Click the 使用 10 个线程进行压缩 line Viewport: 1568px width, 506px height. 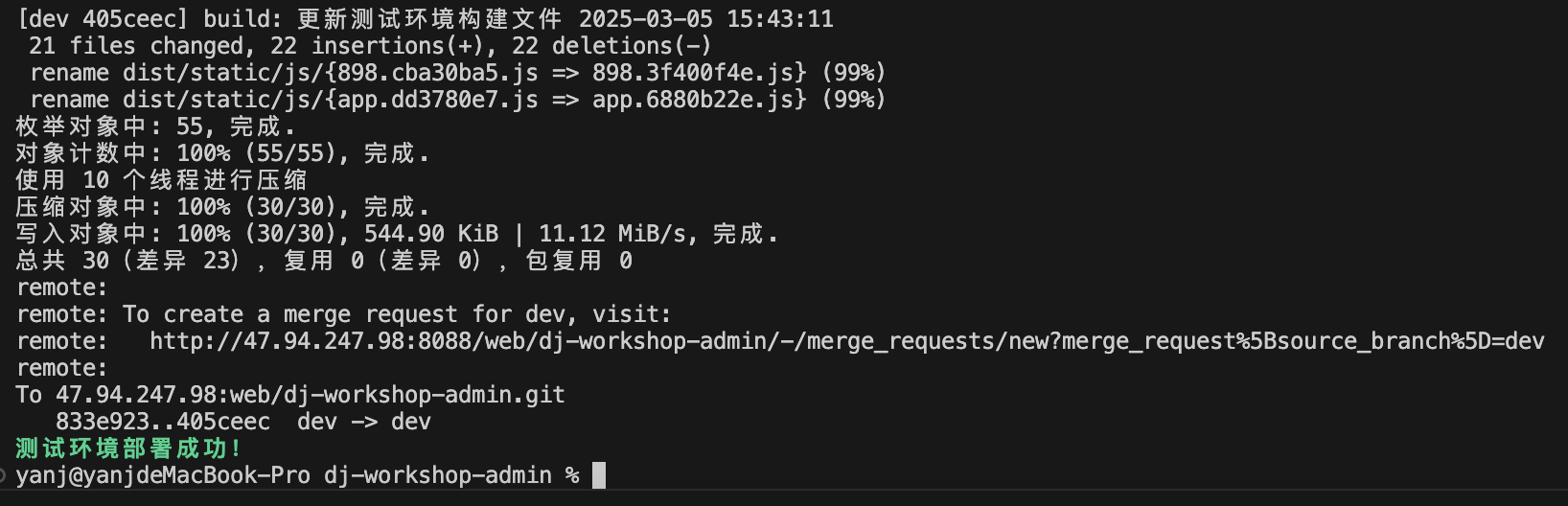[x=161, y=180]
